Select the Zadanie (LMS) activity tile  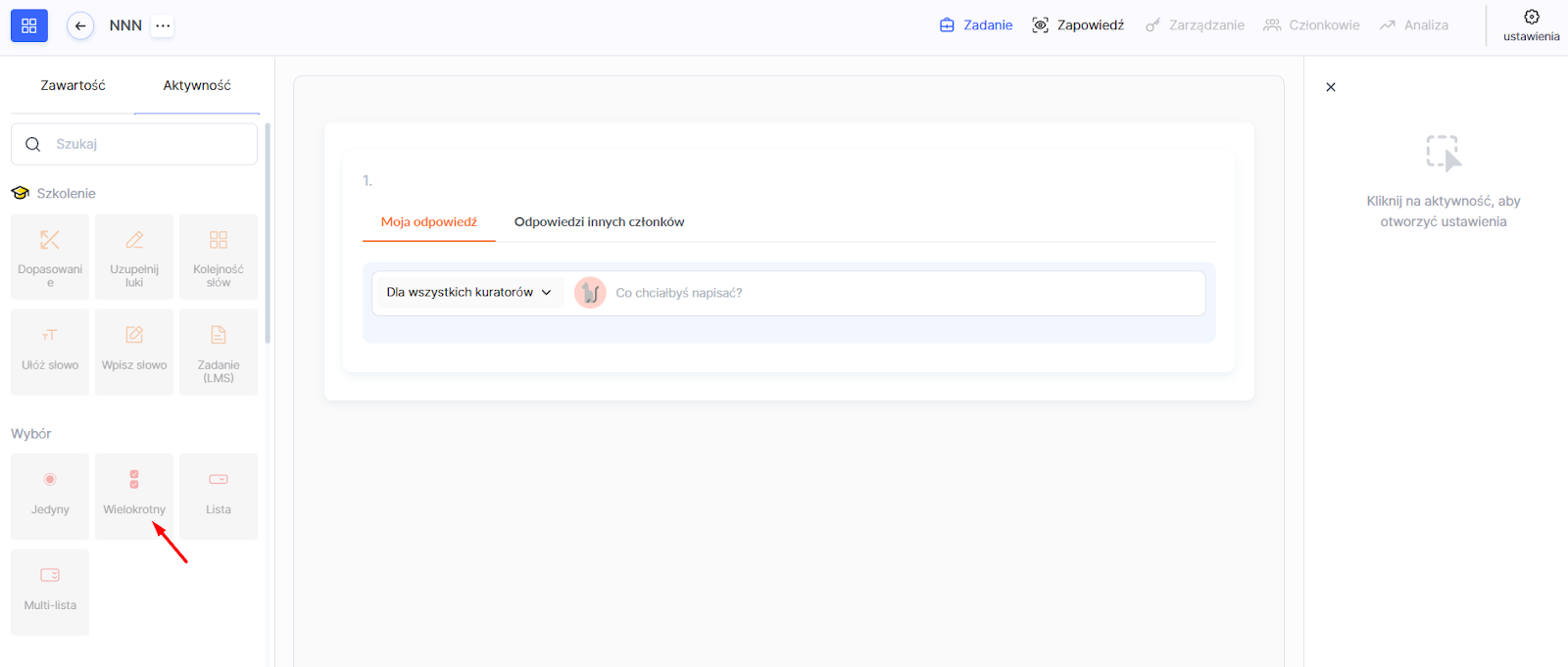click(x=219, y=352)
